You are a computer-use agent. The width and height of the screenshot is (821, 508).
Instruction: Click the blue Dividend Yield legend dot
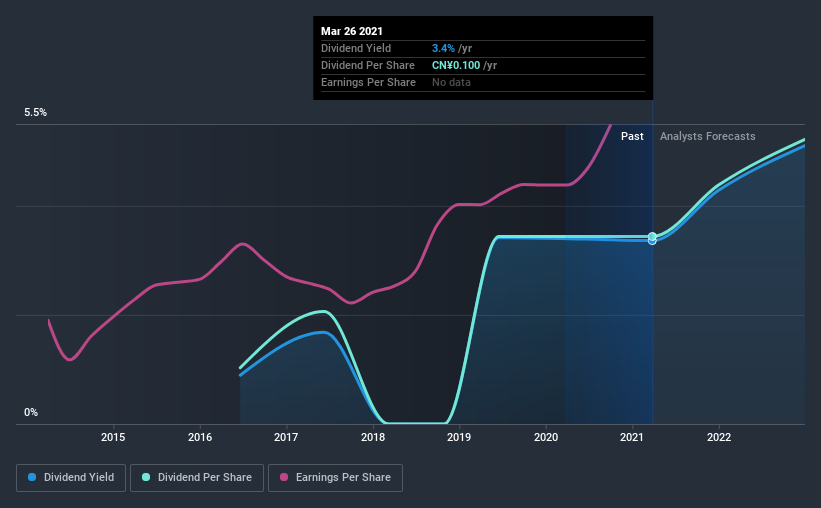[x=32, y=477]
